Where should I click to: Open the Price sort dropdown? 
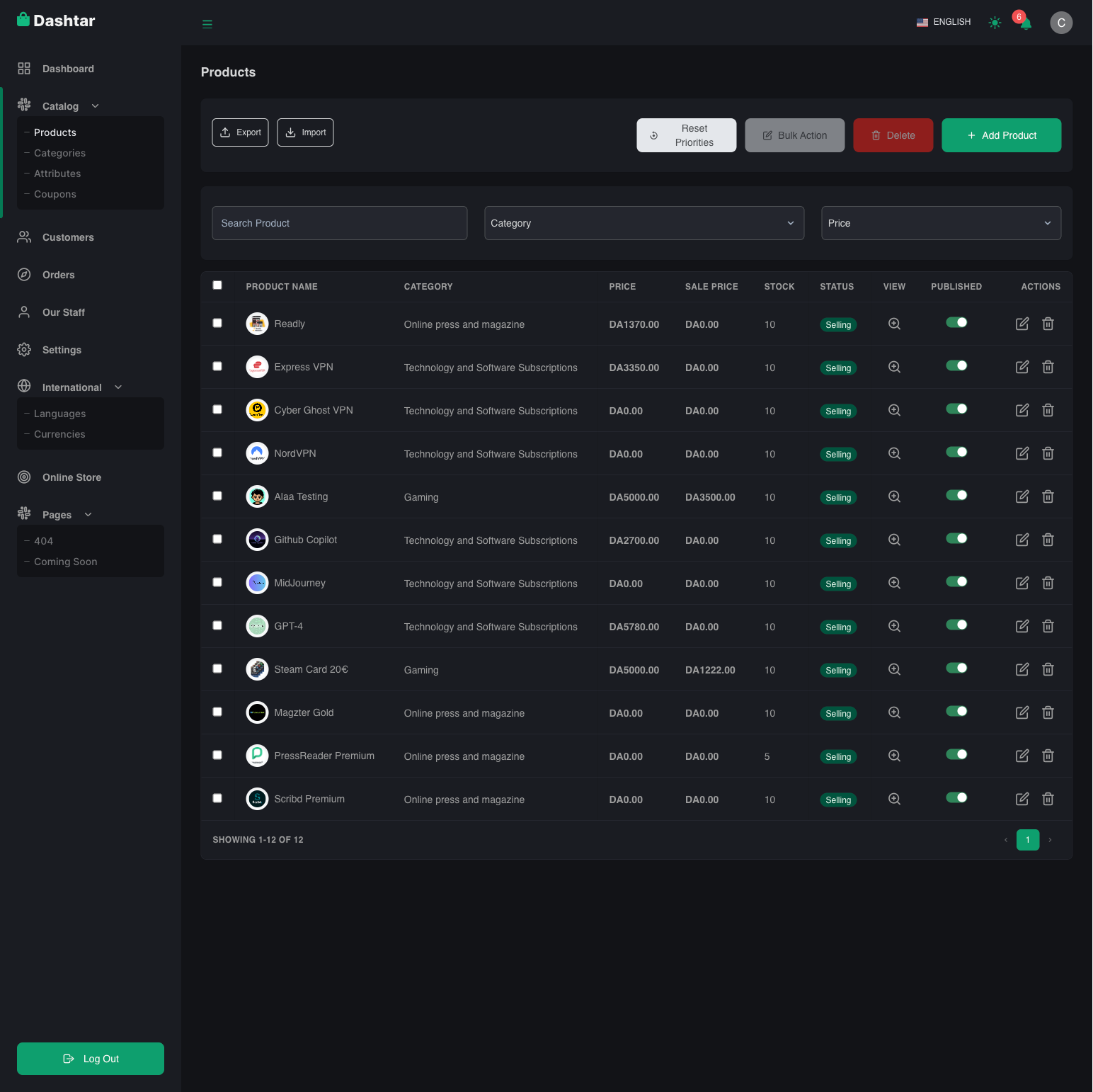click(940, 223)
